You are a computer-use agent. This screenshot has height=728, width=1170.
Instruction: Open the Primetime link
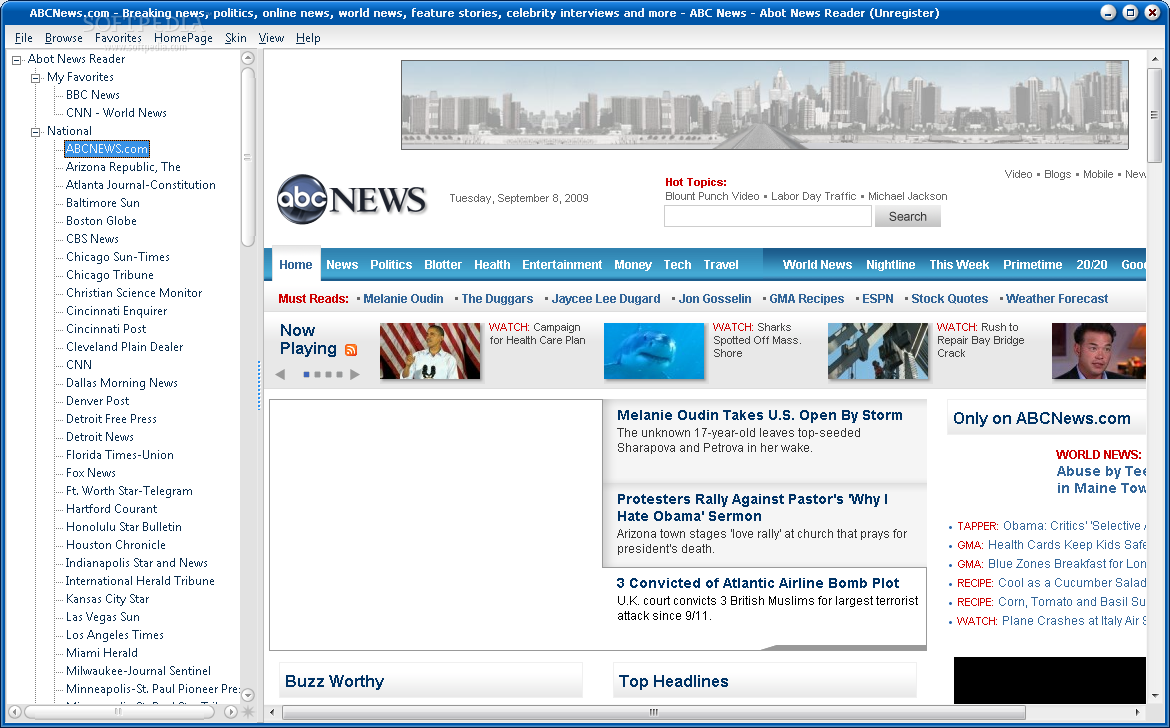(x=1033, y=265)
